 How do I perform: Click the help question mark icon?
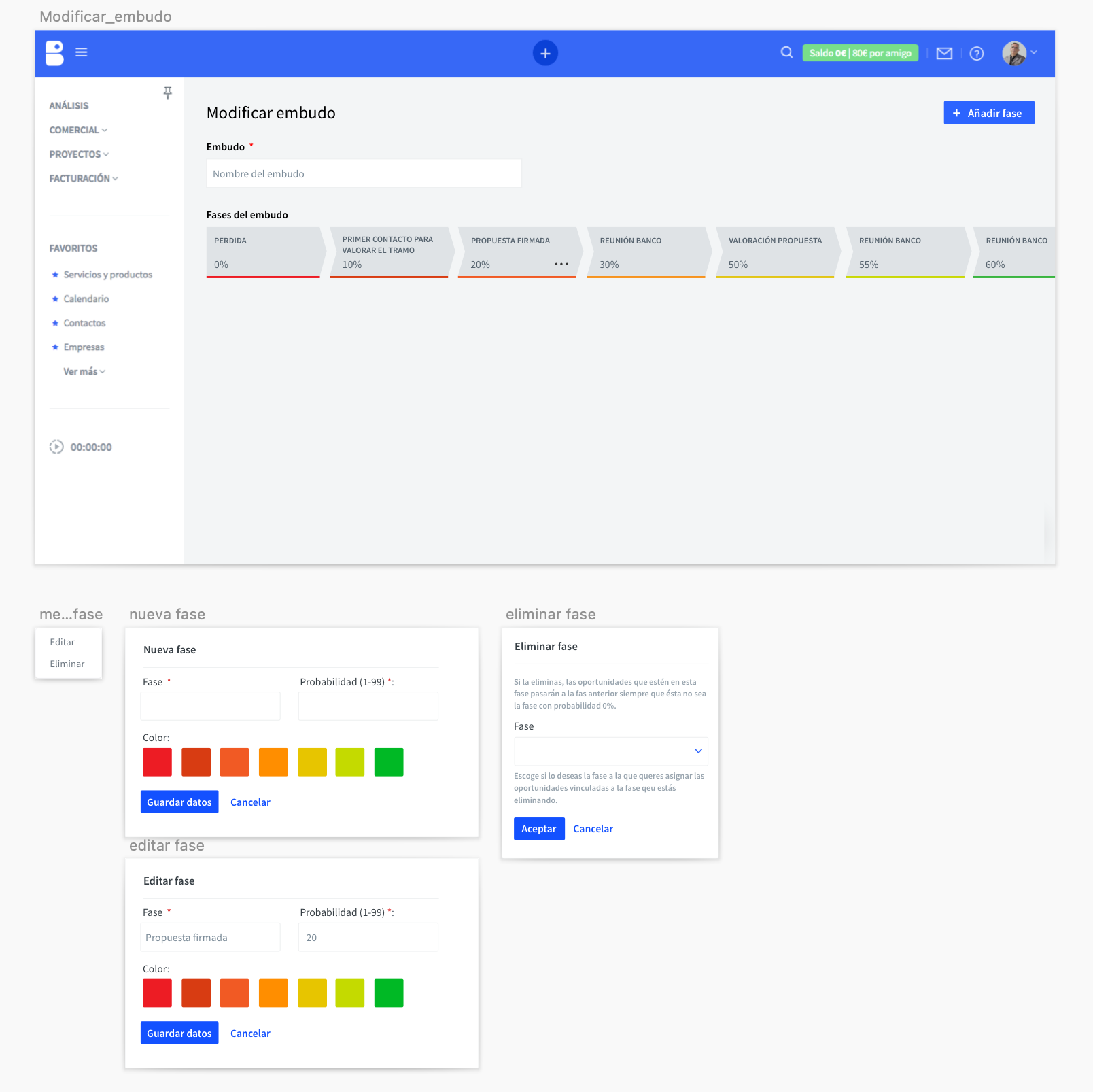(977, 53)
